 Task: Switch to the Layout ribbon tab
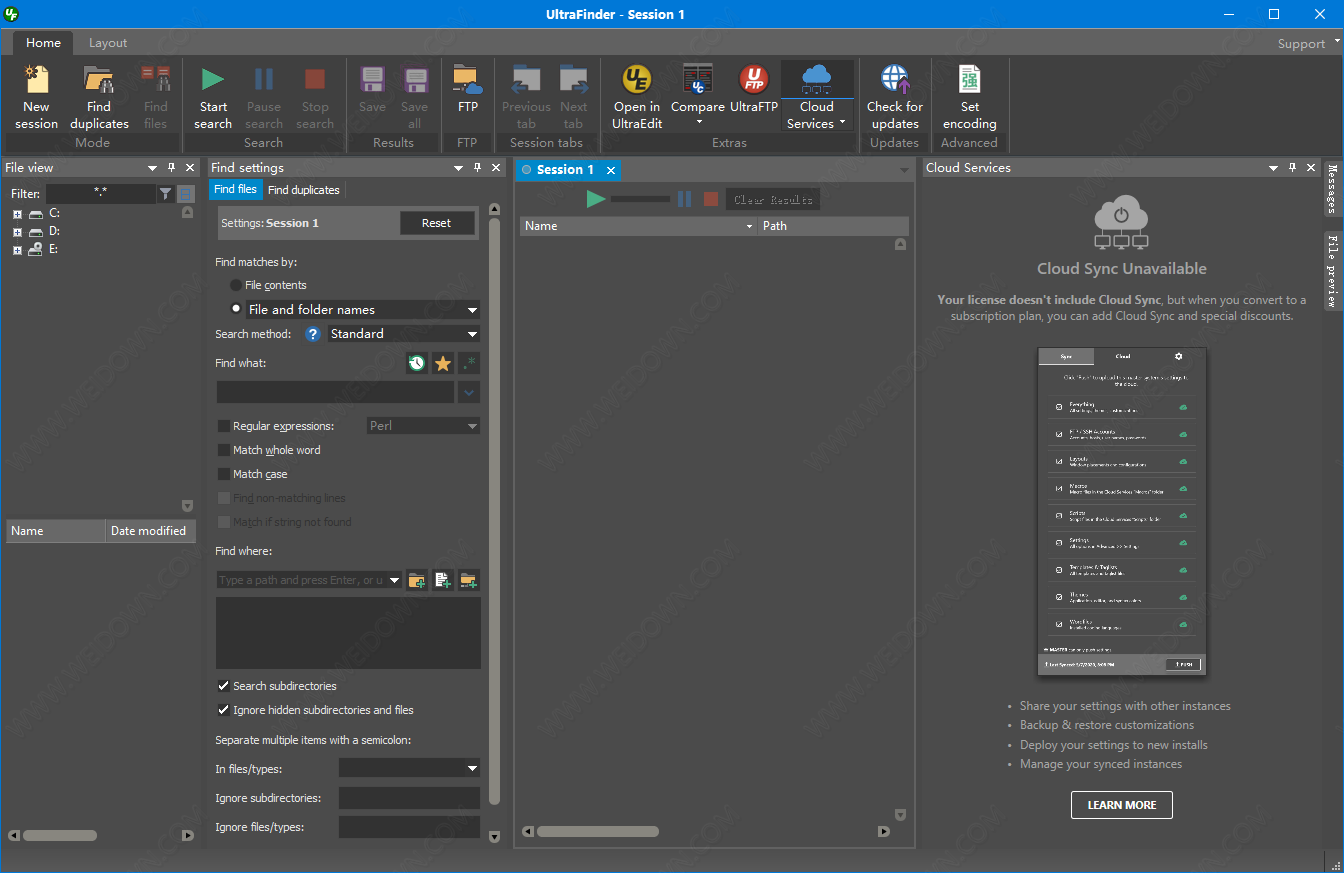tap(108, 43)
